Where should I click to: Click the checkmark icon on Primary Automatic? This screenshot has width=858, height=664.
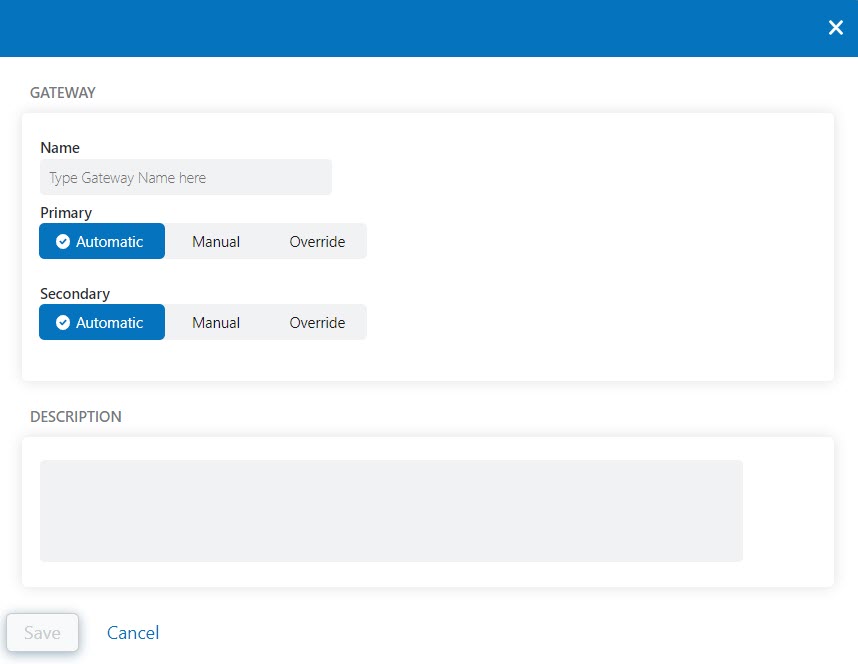pos(62,241)
